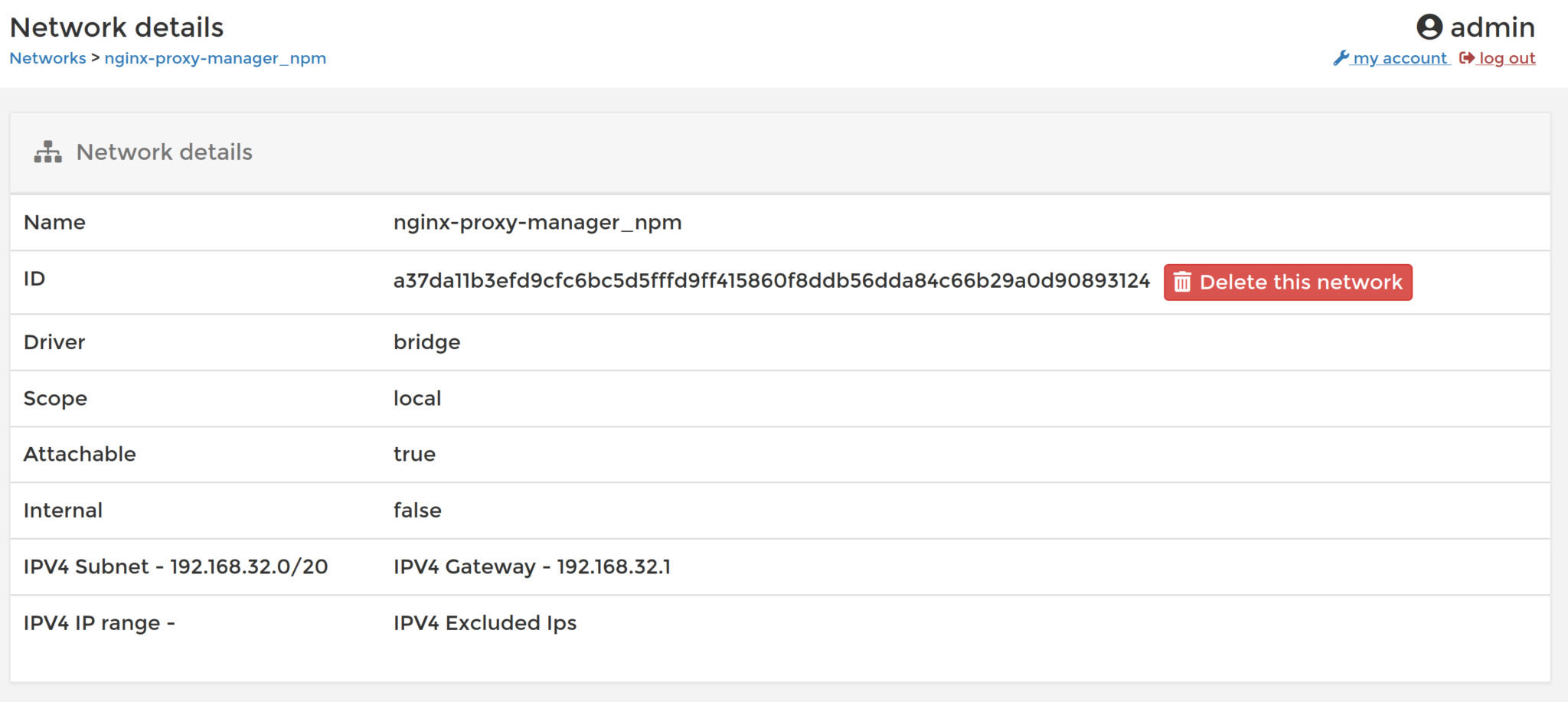The image size is (1568, 702).
Task: Click the log out arrow icon
Action: click(x=1465, y=57)
